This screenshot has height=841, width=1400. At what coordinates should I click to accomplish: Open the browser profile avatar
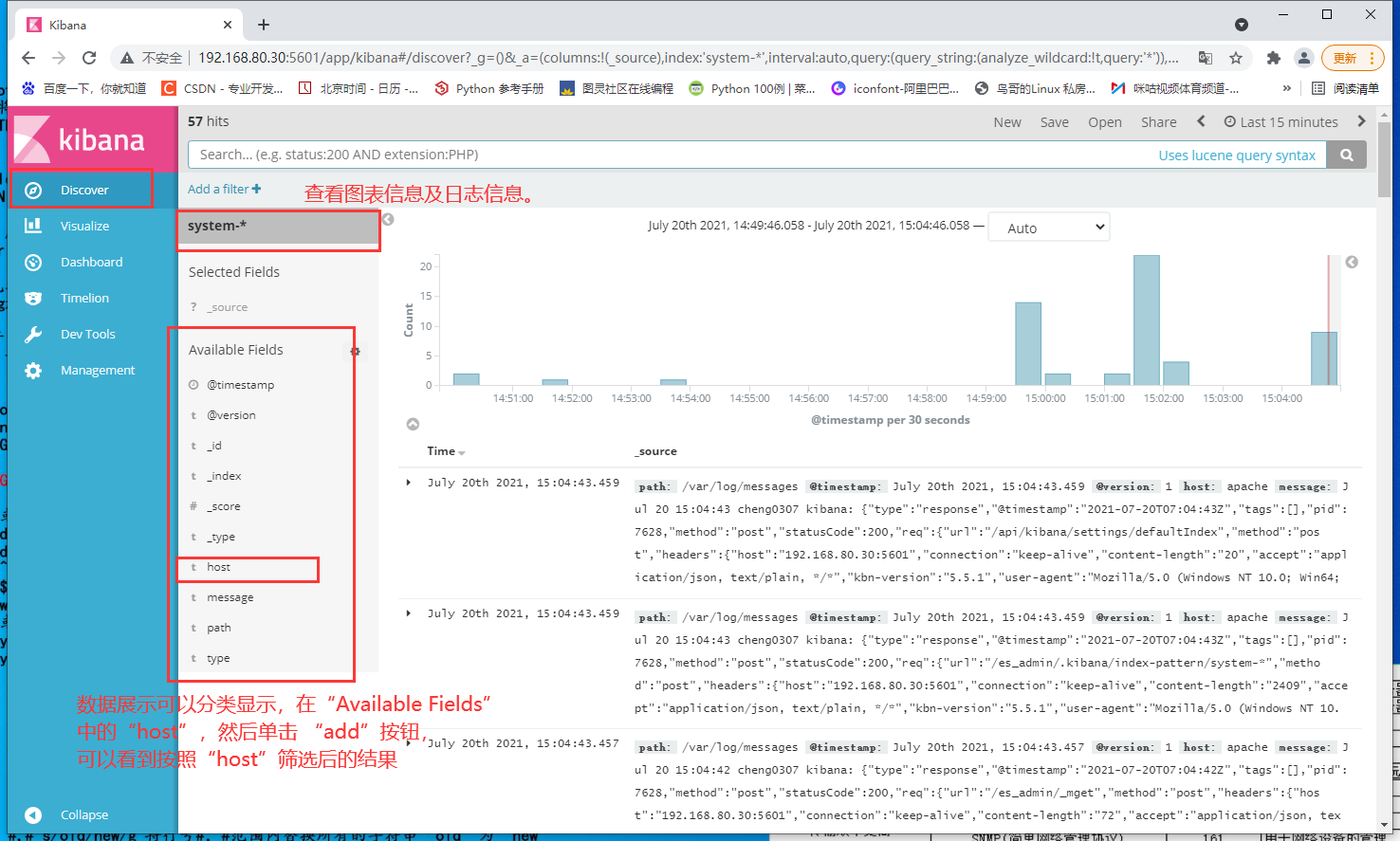point(1304,58)
